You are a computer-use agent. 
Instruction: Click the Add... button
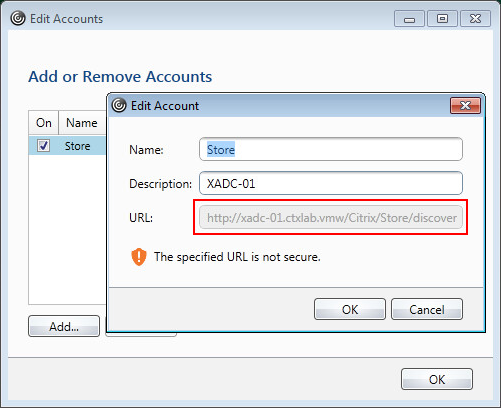[64, 326]
